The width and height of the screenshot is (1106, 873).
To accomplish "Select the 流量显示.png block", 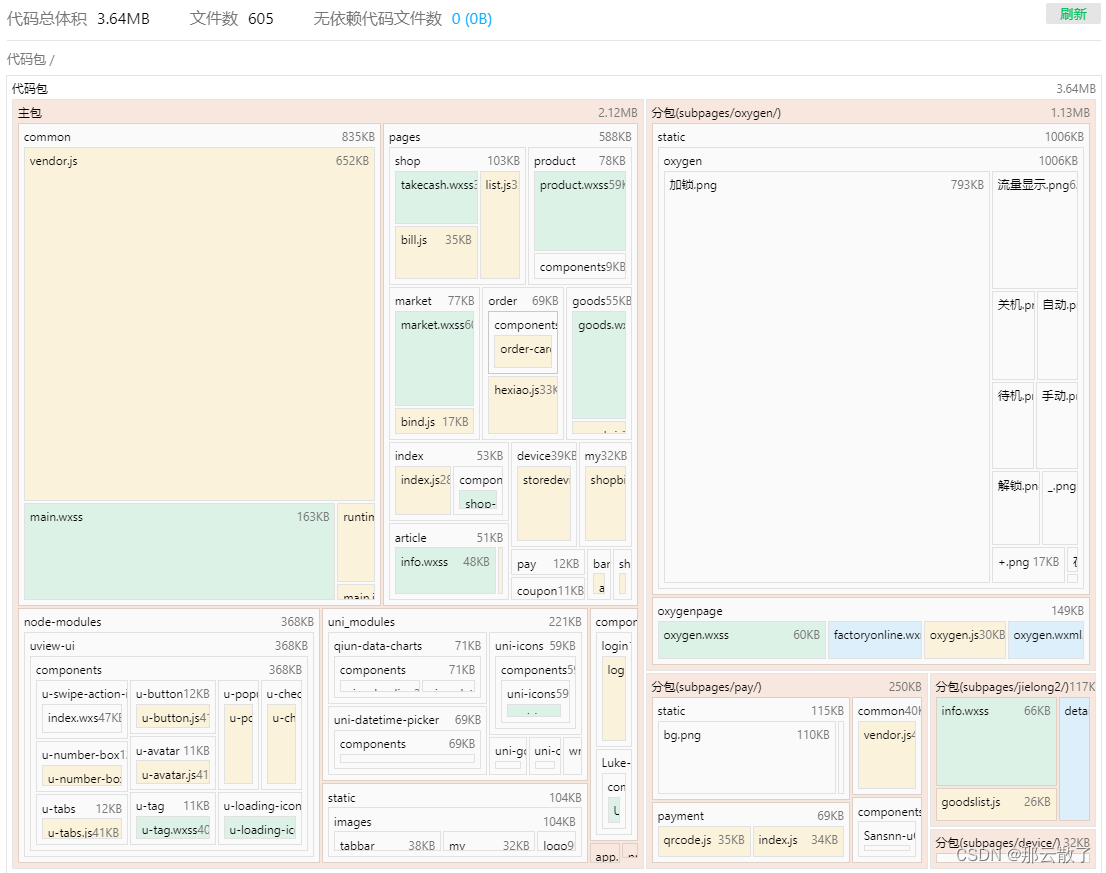I will (x=1035, y=229).
